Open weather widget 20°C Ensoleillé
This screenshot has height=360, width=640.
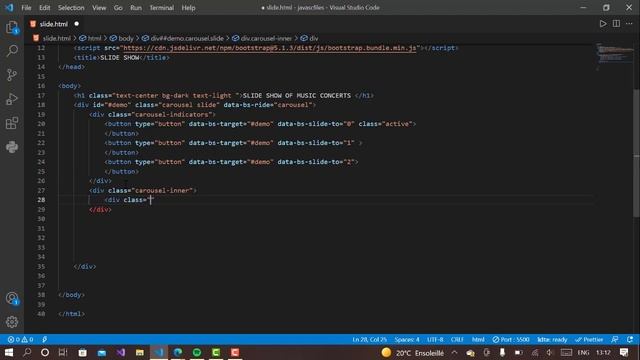click(413, 353)
